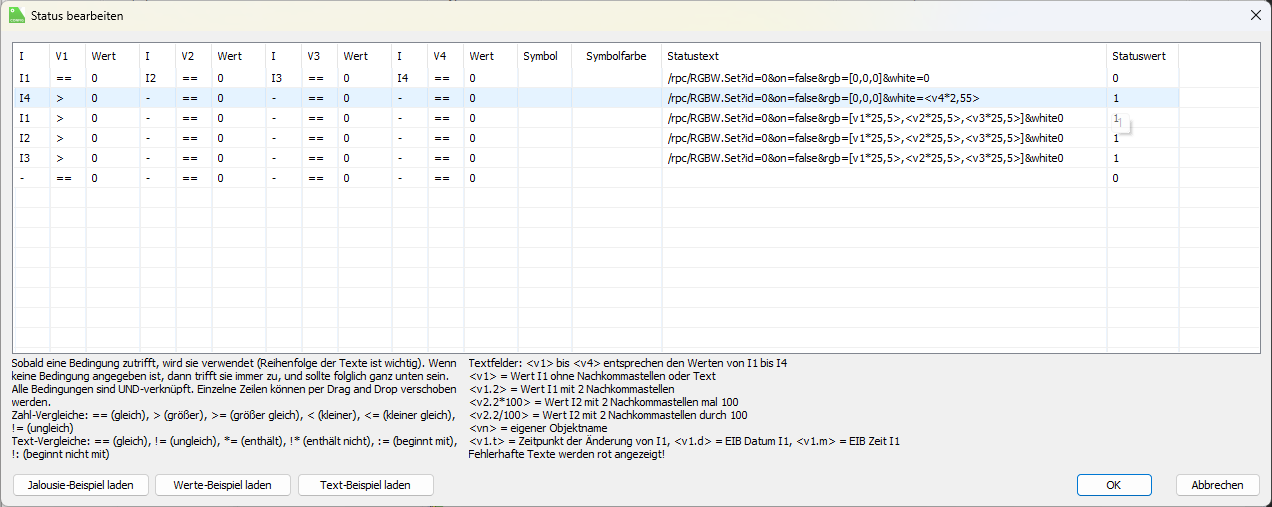Select statustext containing white=<v4*2,55>

pyautogui.click(x=823, y=98)
